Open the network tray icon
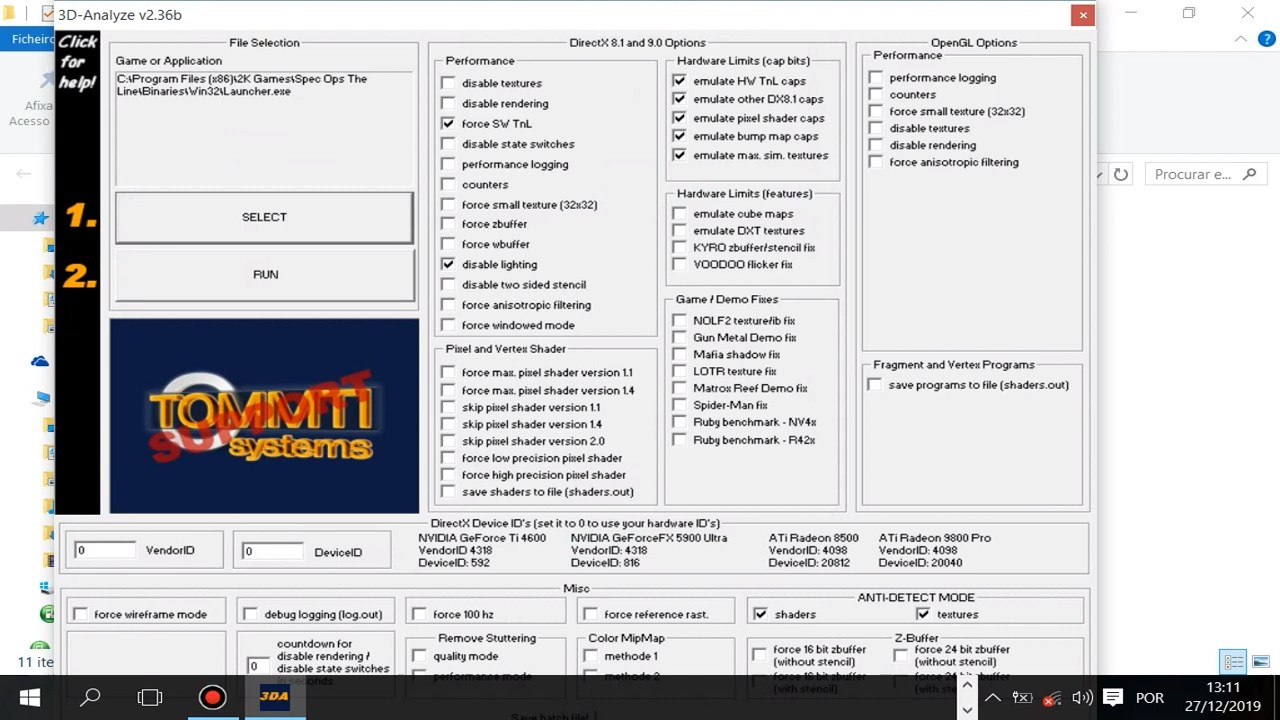 pyautogui.click(x=1052, y=698)
